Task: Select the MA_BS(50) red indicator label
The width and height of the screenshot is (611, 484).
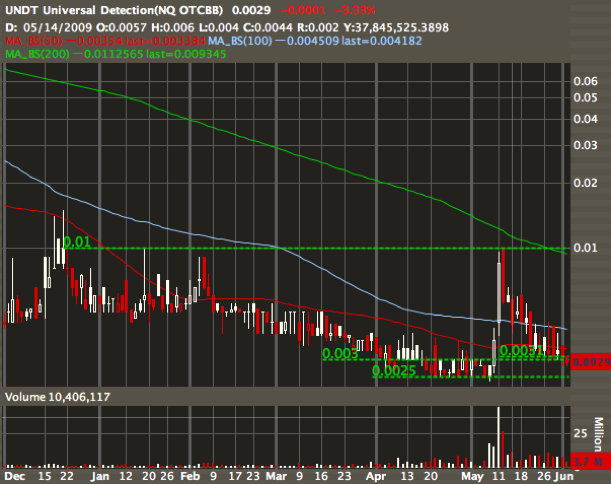Action: (105, 41)
